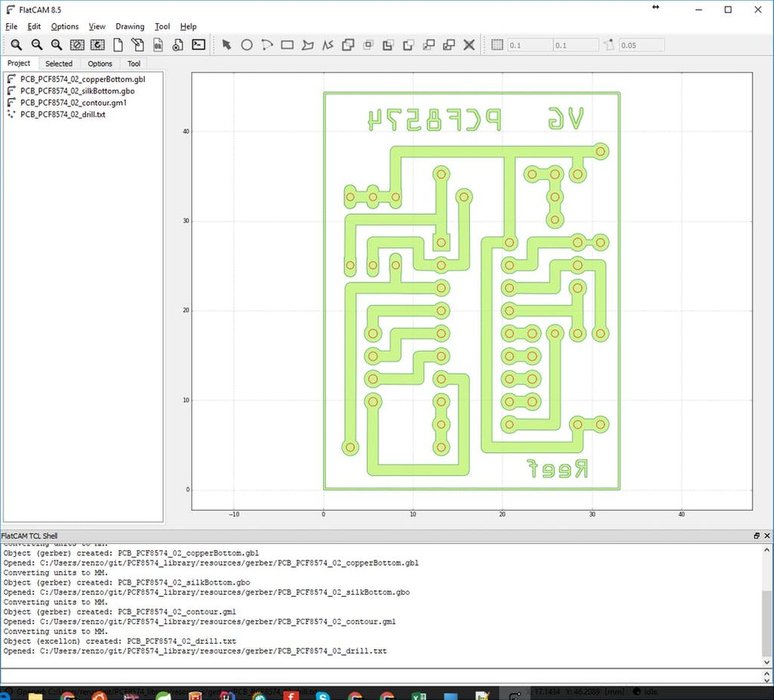This screenshot has height=700, width=774.
Task: Open the View menu
Action: pyautogui.click(x=97, y=26)
